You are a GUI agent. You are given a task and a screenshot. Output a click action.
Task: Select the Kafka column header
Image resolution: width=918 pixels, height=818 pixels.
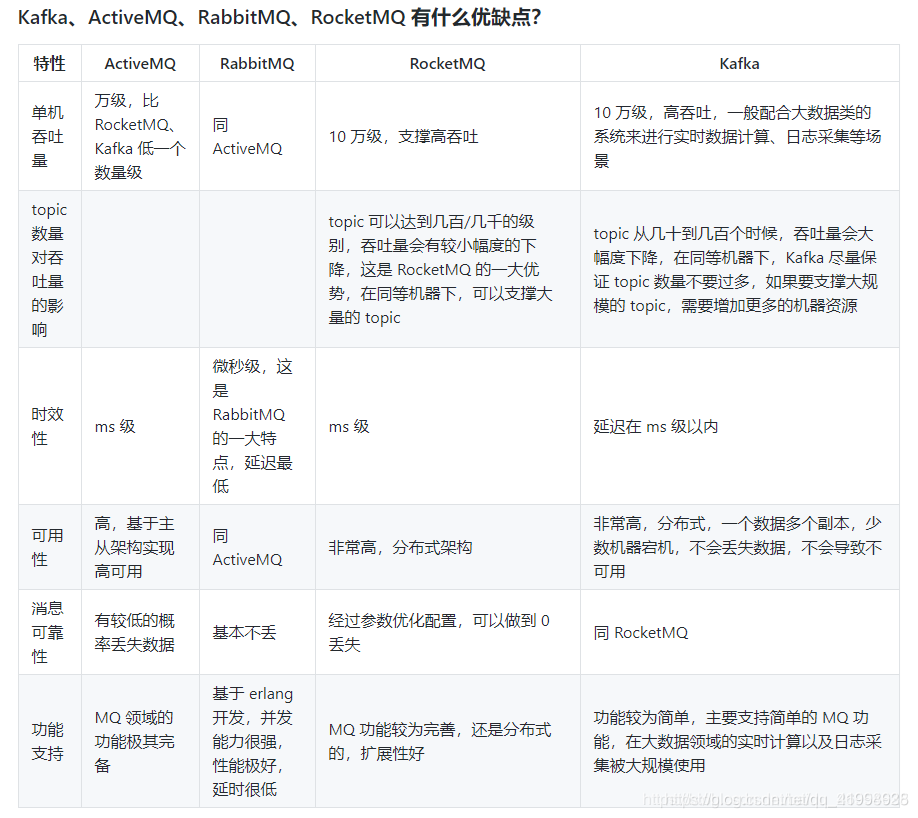click(x=739, y=63)
